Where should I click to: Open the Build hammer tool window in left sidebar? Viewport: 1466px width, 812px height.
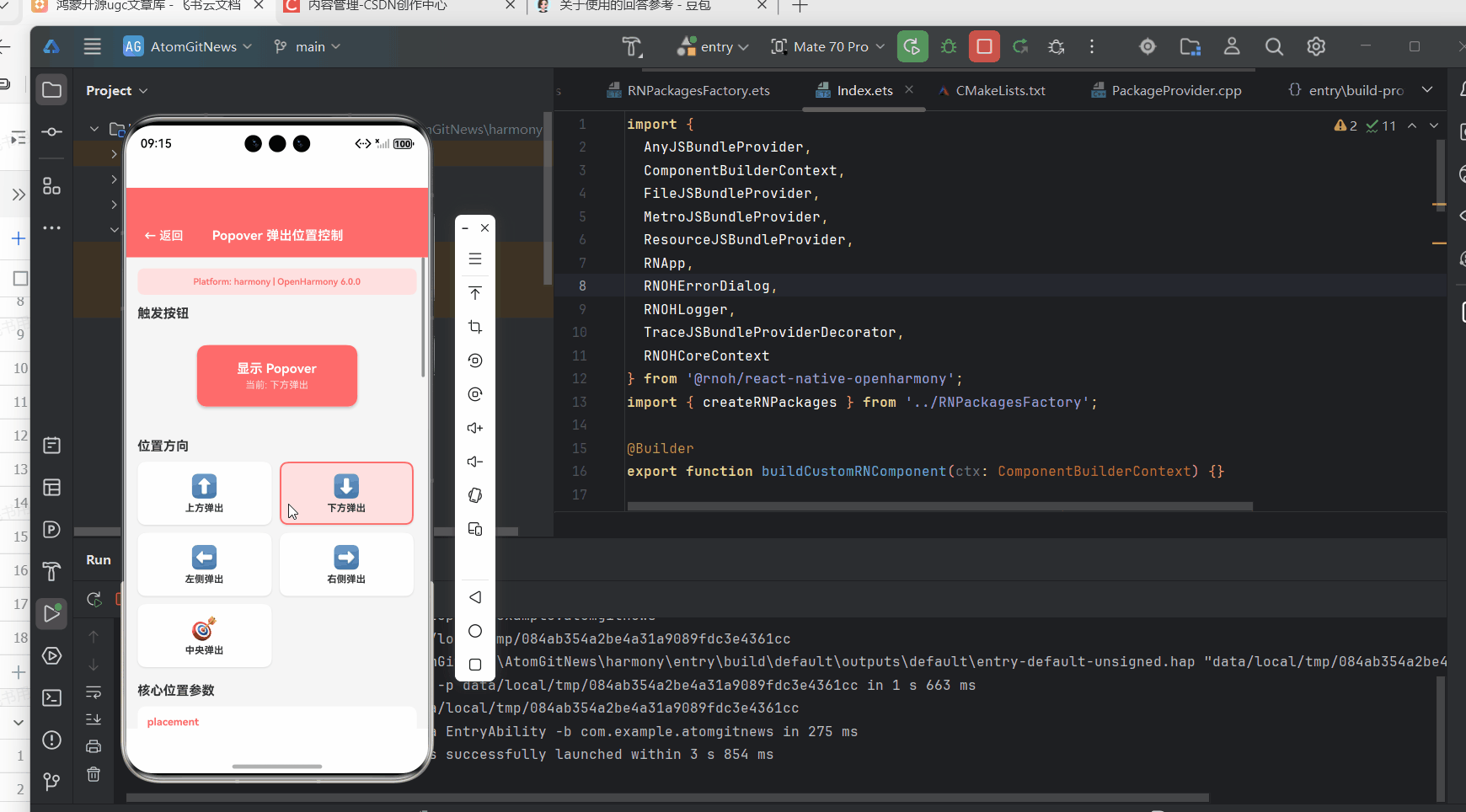[51, 571]
